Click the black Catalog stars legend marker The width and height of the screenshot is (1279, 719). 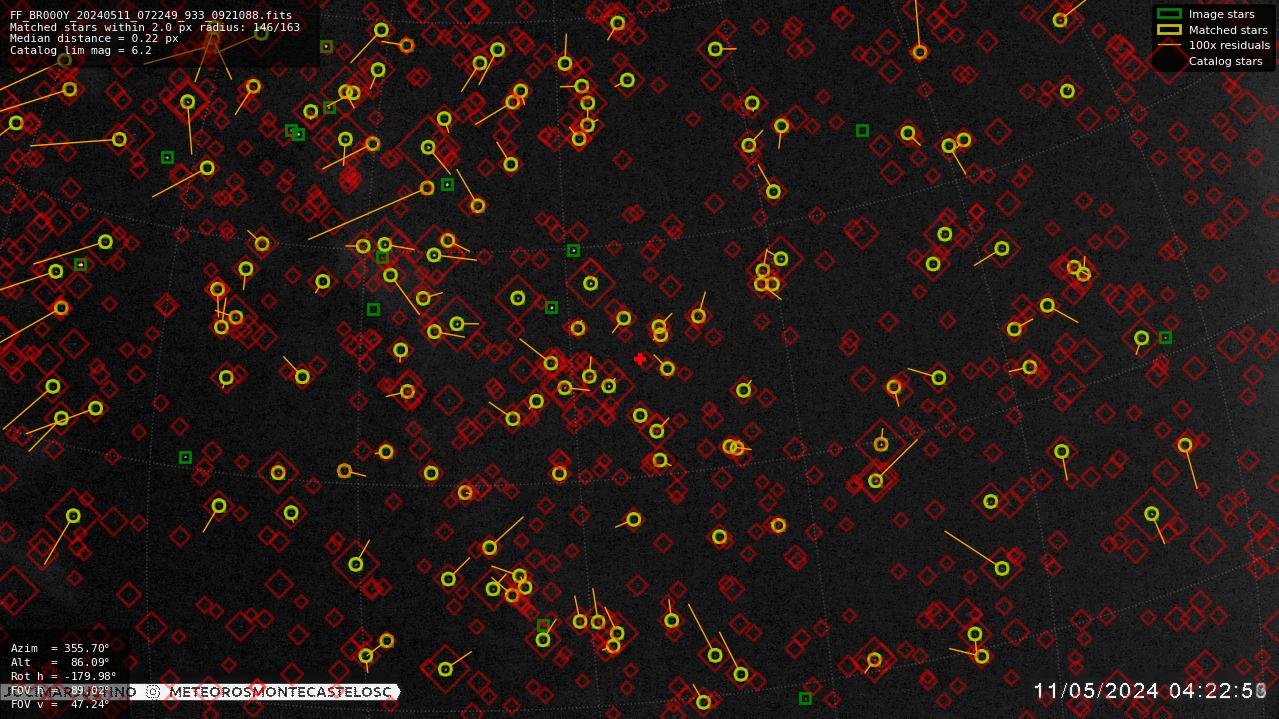1168,60
